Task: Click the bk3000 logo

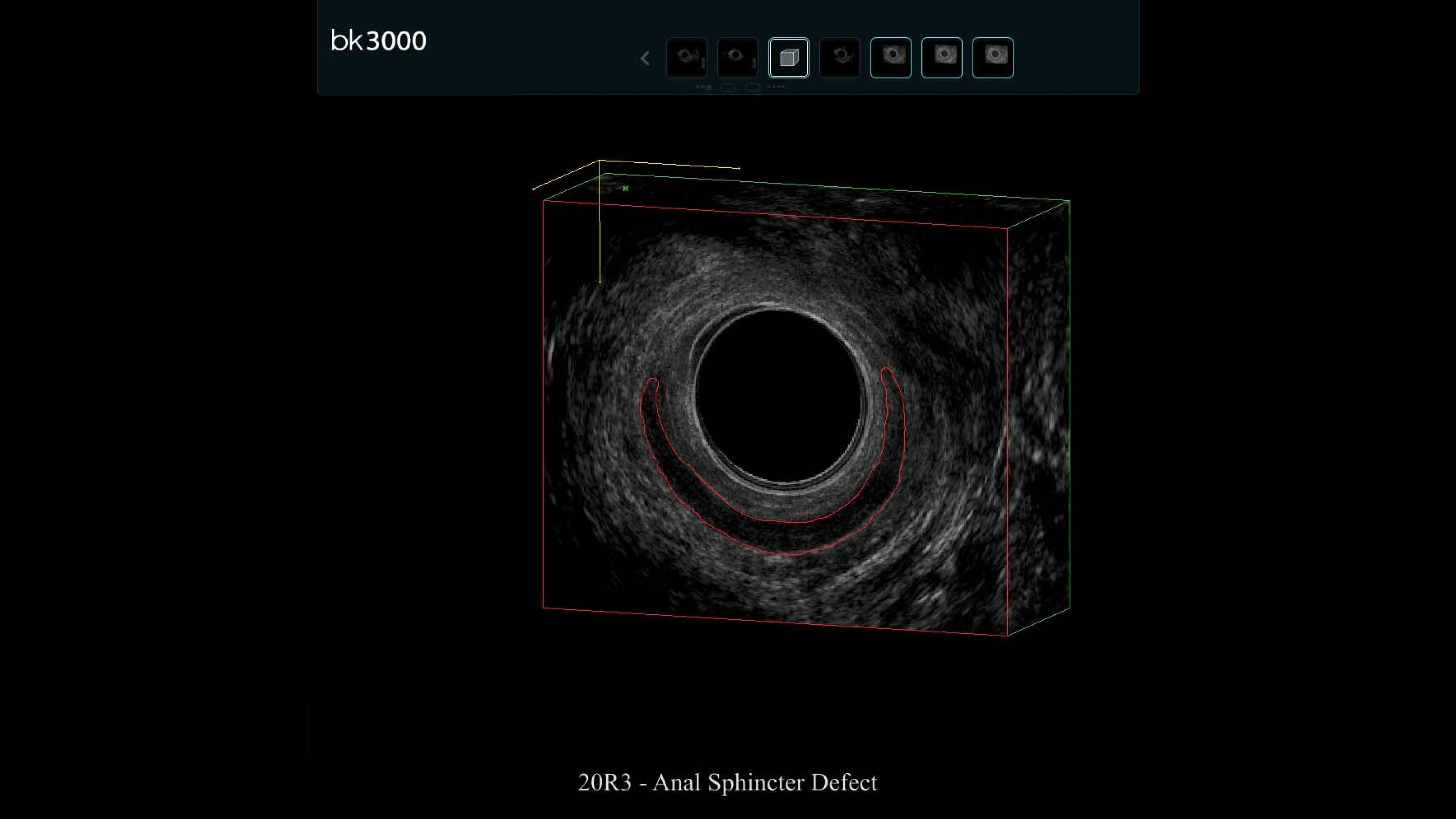Action: point(378,41)
